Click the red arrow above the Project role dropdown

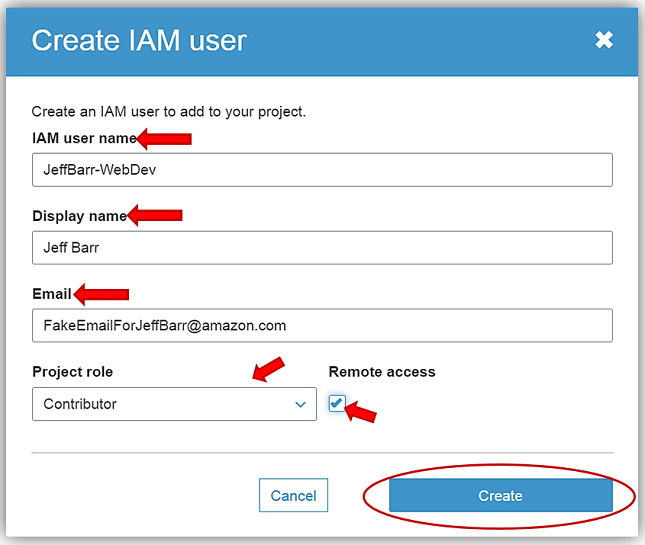click(x=268, y=369)
